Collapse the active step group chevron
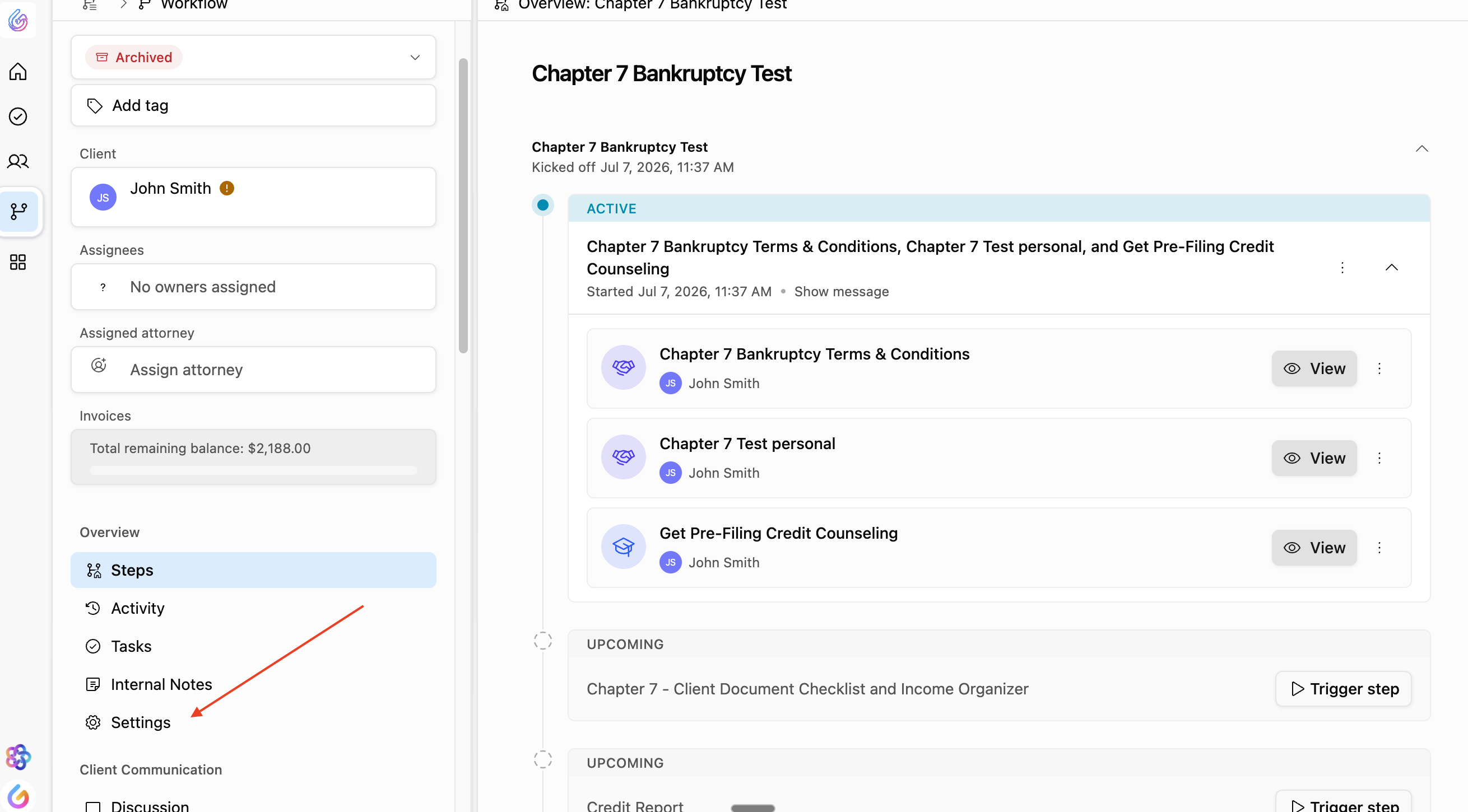Viewport: 1468px width, 812px height. pyautogui.click(x=1391, y=268)
